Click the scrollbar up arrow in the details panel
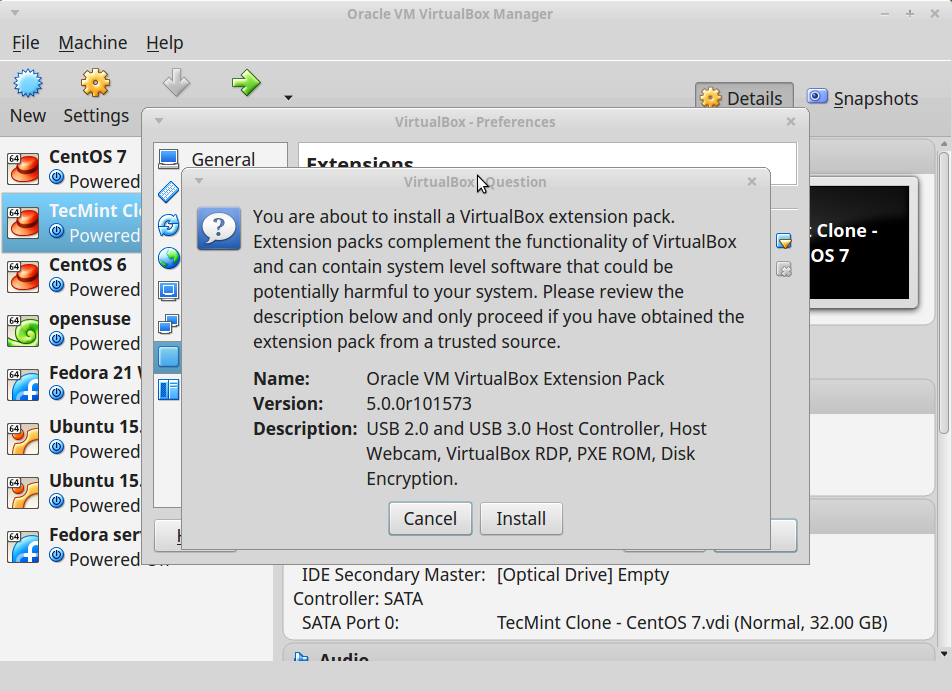952x691 pixels. tap(944, 145)
